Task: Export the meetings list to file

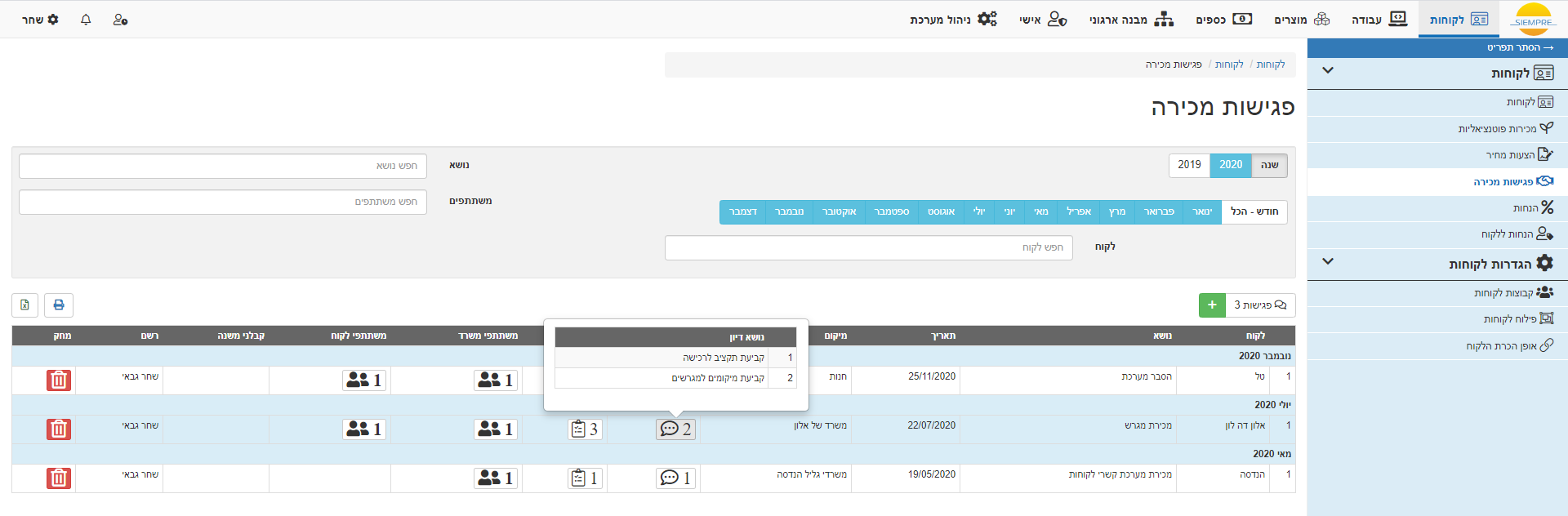Action: (x=25, y=305)
